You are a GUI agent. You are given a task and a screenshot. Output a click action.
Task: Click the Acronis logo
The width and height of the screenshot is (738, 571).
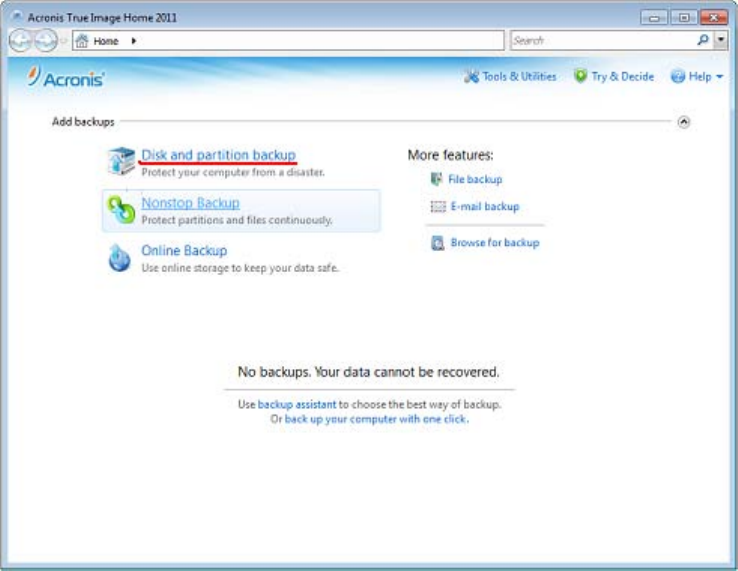coord(66,77)
